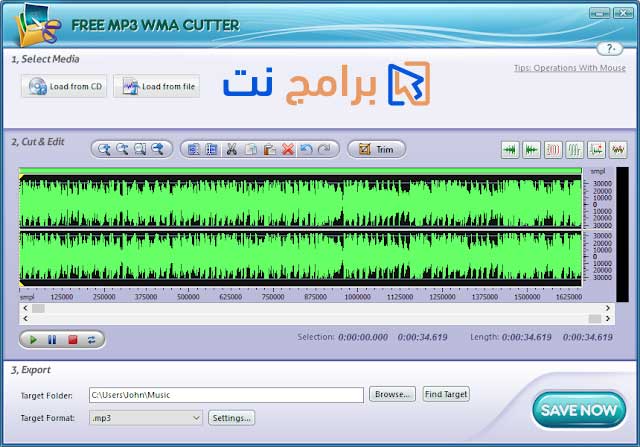
Task: Click the redo arrow icon
Action: (324, 149)
